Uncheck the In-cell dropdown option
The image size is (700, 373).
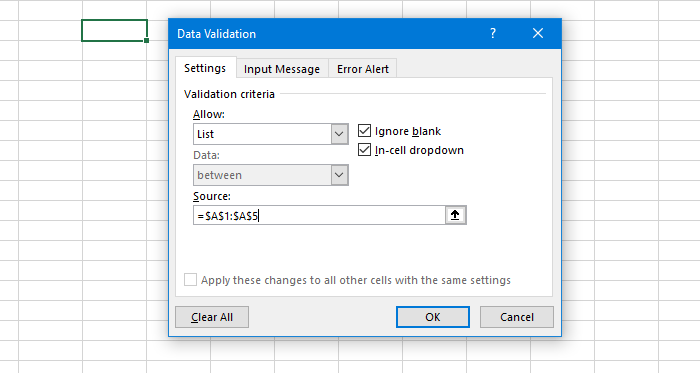(x=364, y=150)
